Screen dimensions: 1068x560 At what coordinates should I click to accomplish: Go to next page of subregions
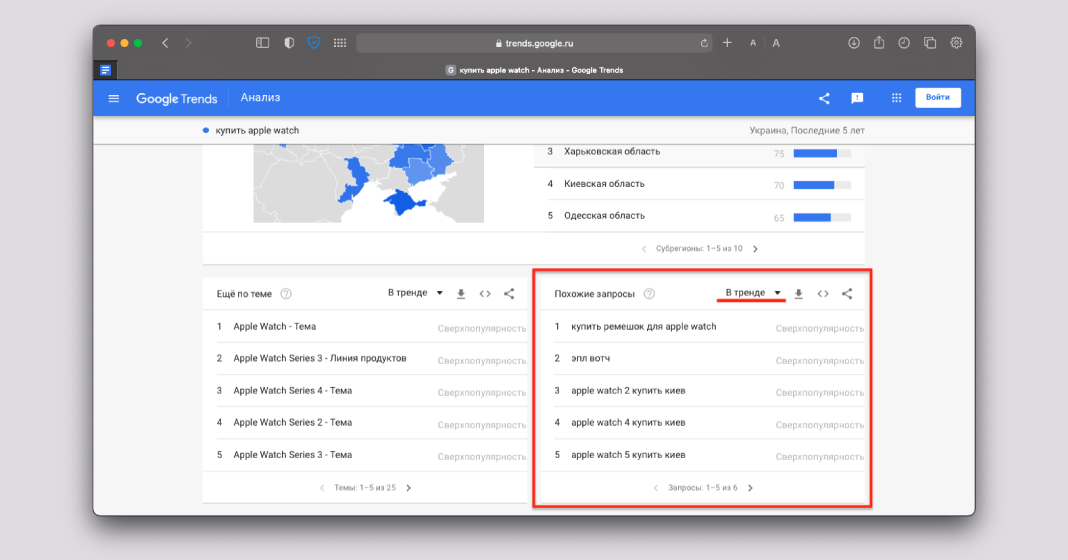click(755, 249)
